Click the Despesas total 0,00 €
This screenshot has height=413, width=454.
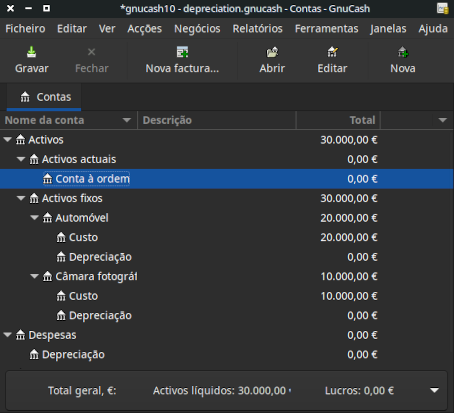coord(362,335)
